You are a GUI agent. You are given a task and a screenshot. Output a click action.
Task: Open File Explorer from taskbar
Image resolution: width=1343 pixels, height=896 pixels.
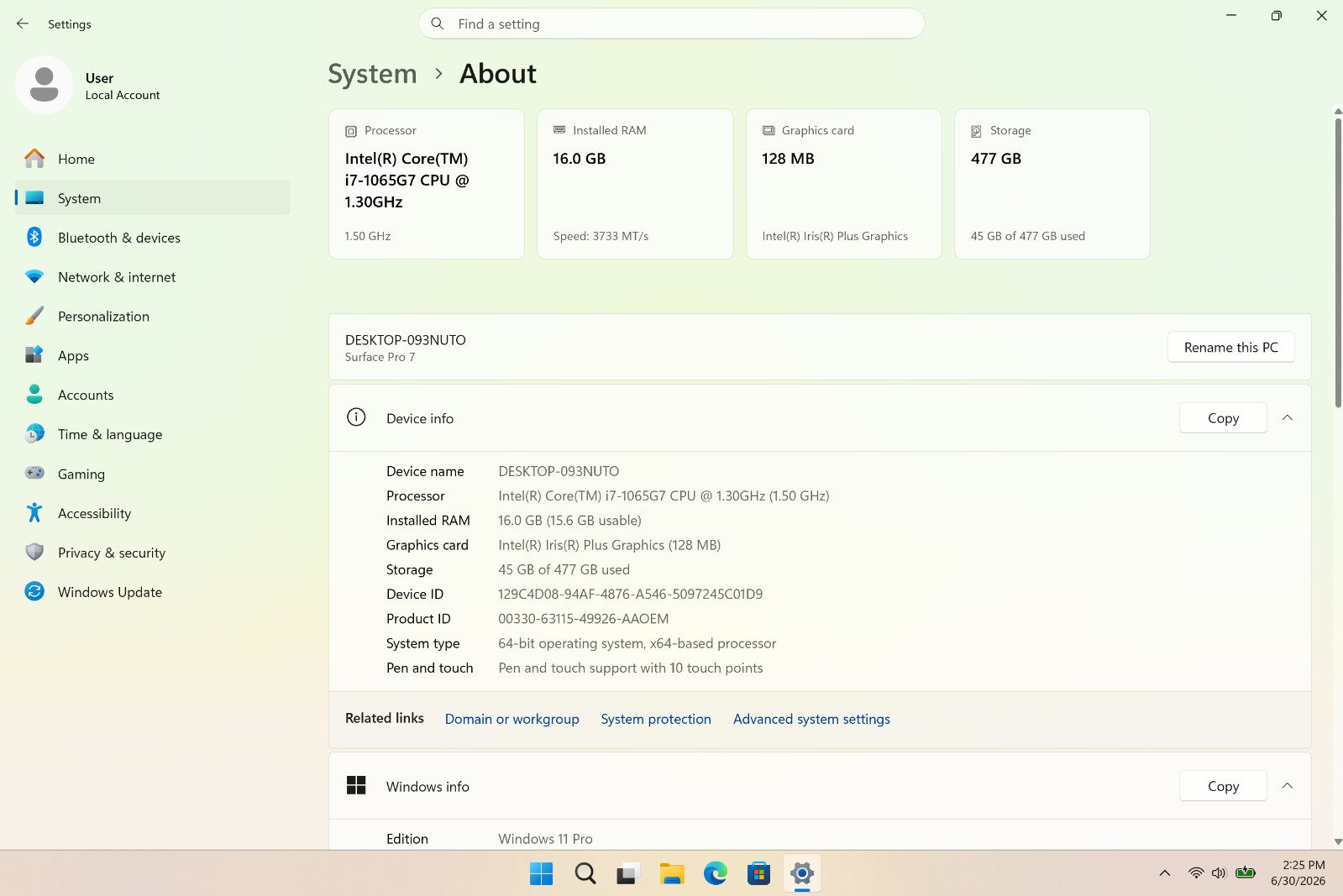click(x=672, y=874)
